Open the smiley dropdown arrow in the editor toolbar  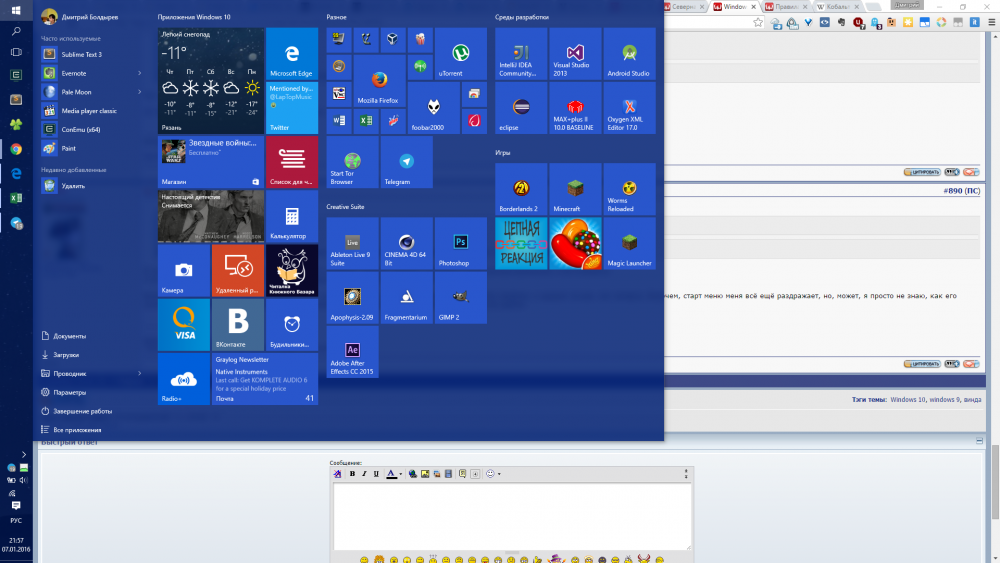coord(499,474)
